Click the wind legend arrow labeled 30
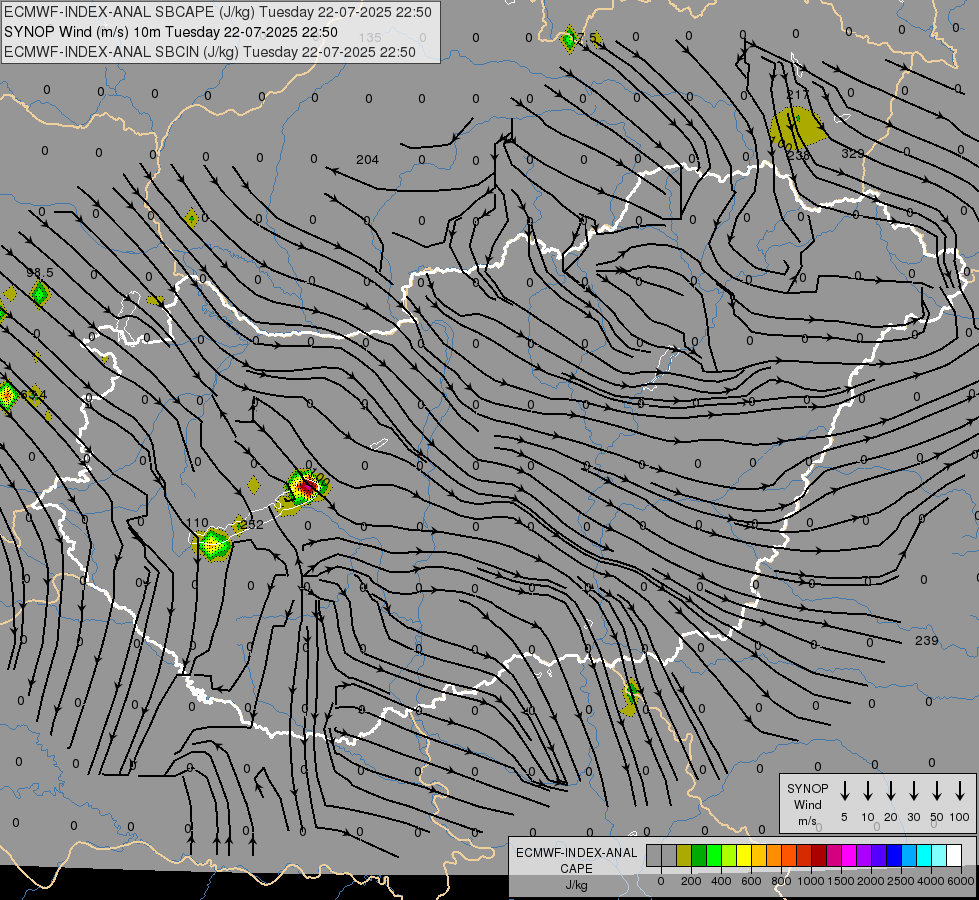Image resolution: width=979 pixels, height=900 pixels. [913, 791]
